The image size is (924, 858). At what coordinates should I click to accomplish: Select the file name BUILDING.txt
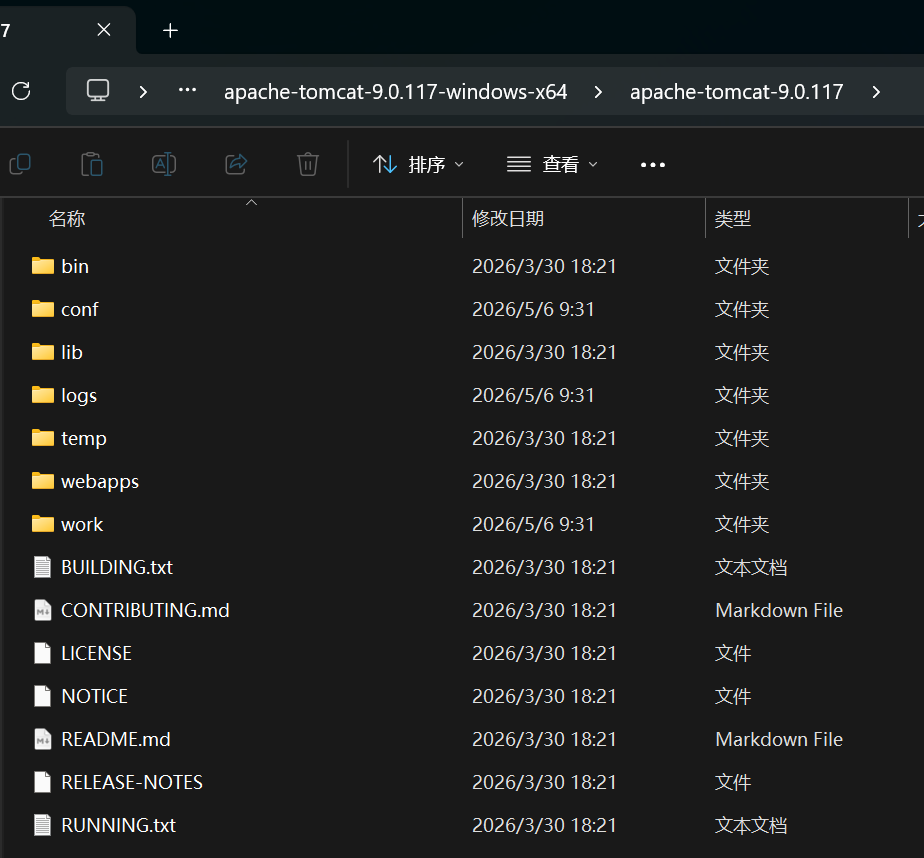117,567
